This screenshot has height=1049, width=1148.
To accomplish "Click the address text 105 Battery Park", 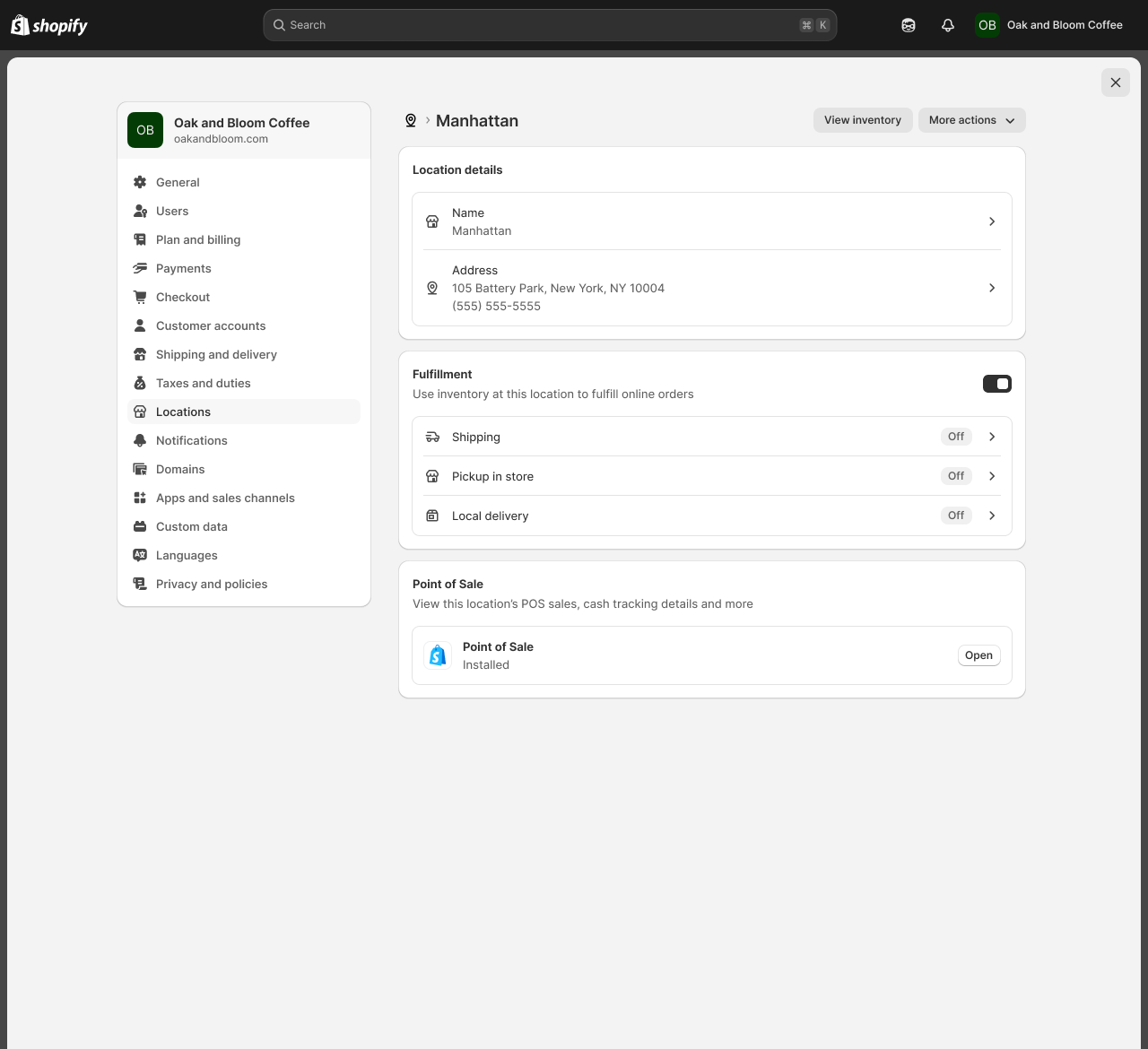I will point(558,288).
